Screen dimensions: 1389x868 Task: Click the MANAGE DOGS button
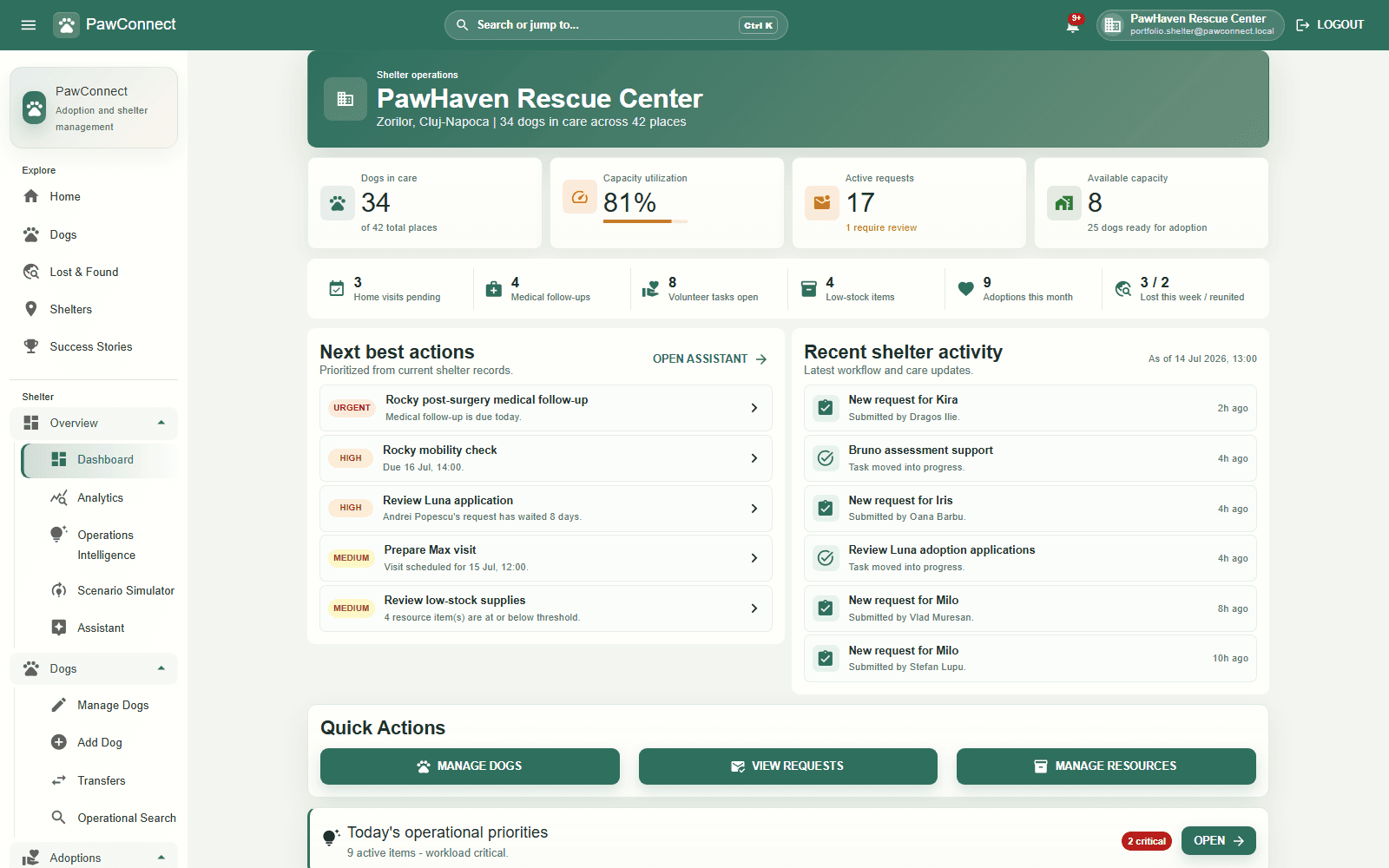(470, 766)
